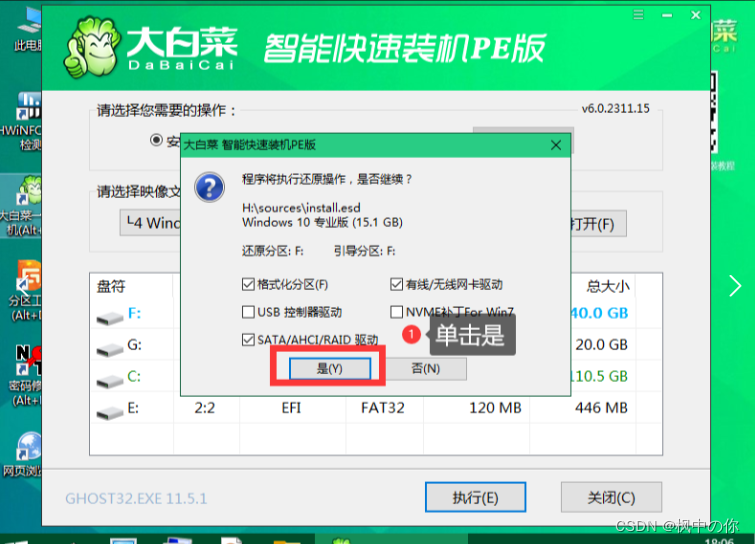The width and height of the screenshot is (755, 544).
Task: Toggle the 有线/无线网卡驱动 checkbox
Action: click(397, 285)
